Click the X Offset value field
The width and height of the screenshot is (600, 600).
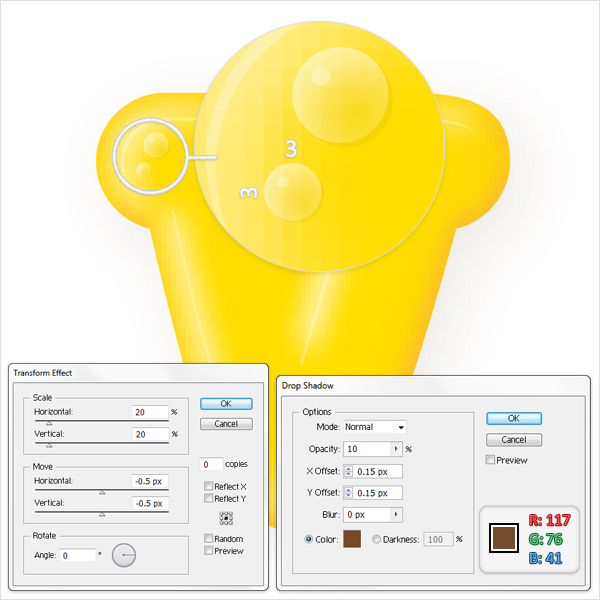(x=378, y=471)
